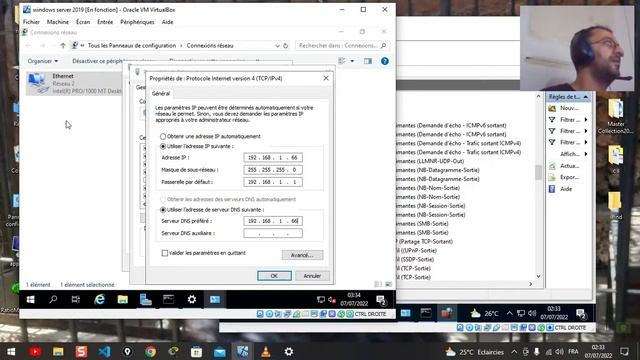
Task: Click the Serveur DNS auxiliaire field
Action: tap(273, 233)
